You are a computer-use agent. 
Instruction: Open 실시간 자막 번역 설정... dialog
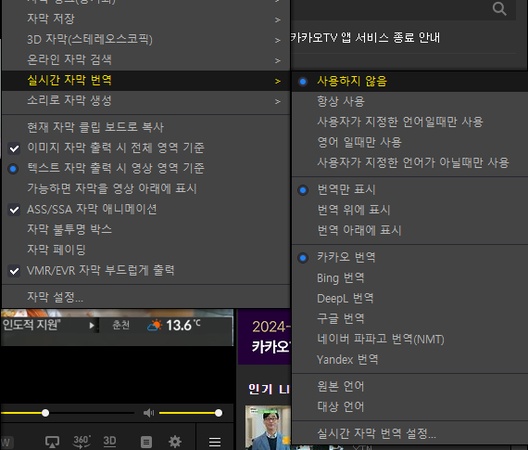410,433
